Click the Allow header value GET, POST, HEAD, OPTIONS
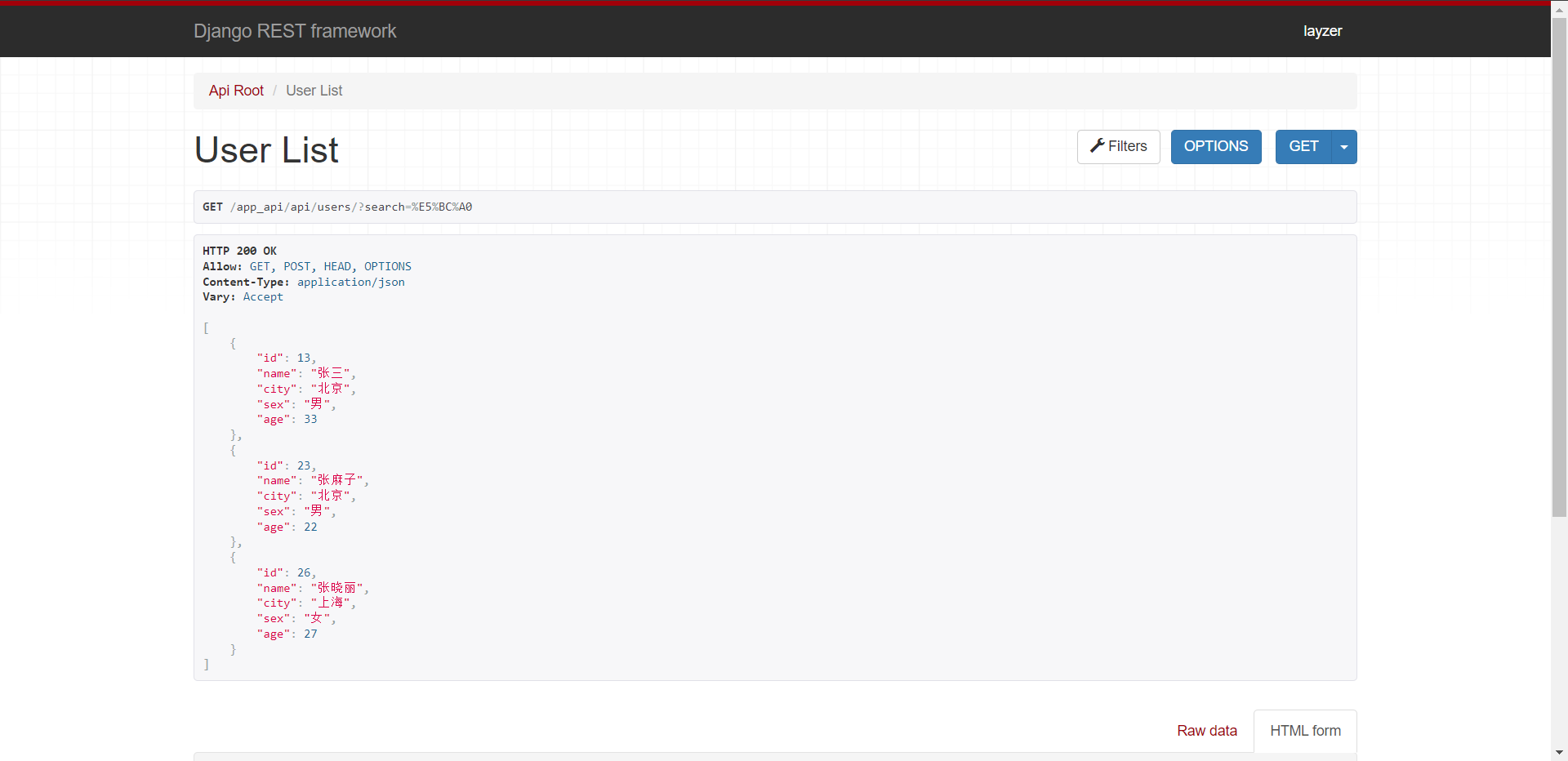The height and width of the screenshot is (761, 1568). click(x=330, y=266)
